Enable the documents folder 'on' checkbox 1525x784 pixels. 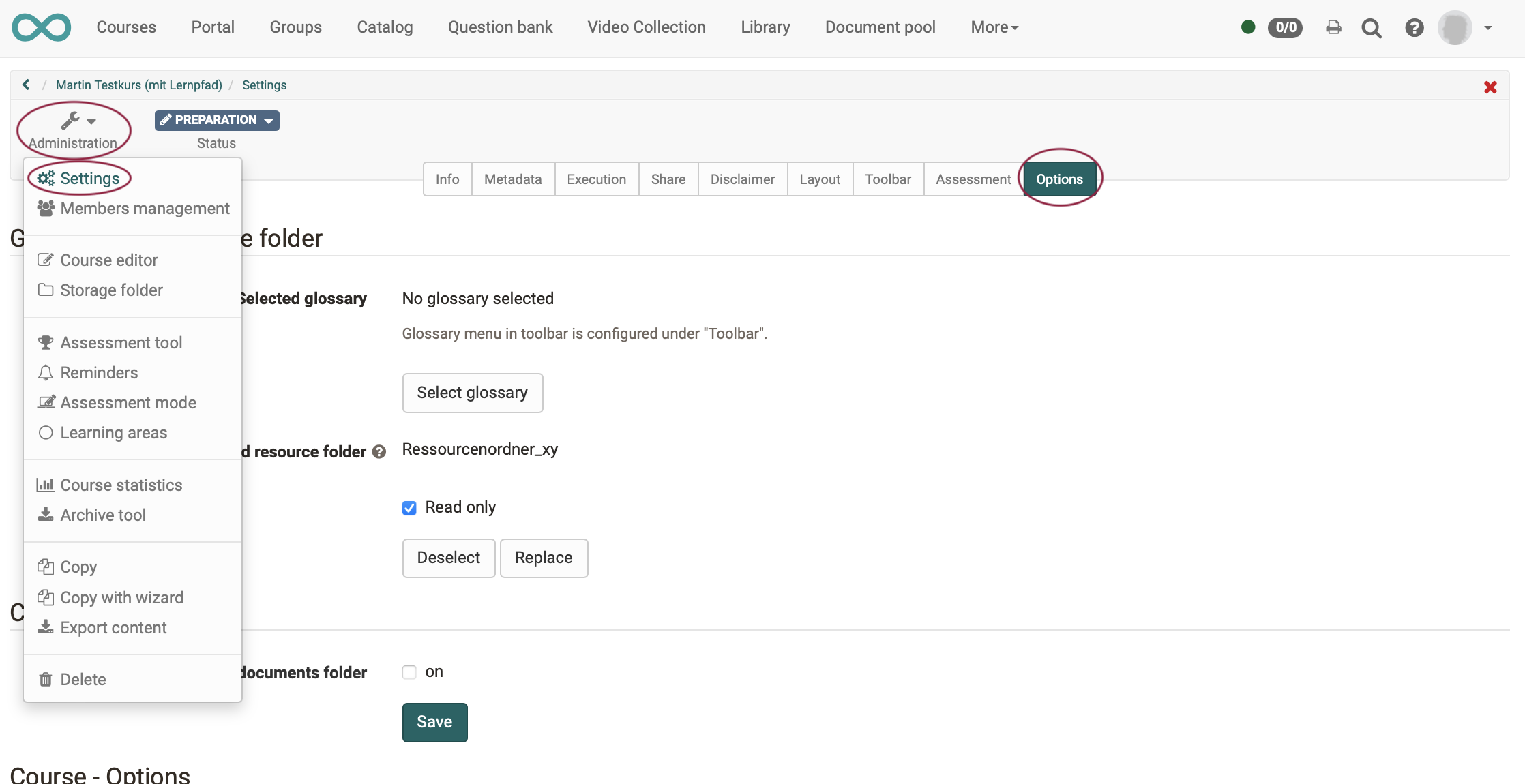pos(409,672)
